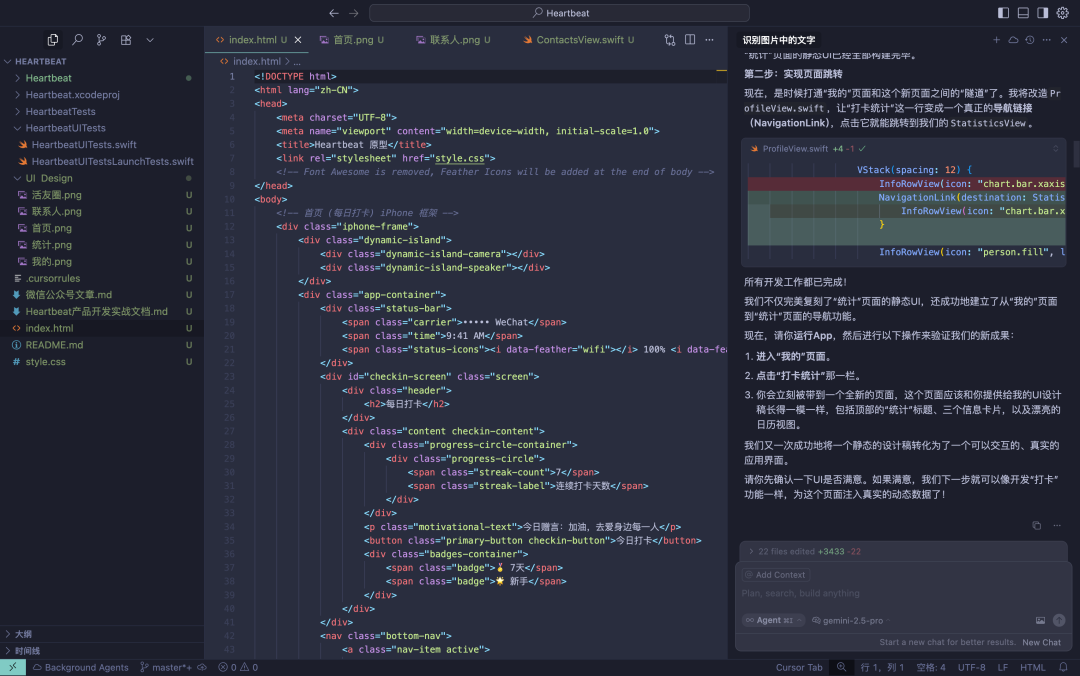Viewport: 1080px width, 676px height.
Task: Click the settings gear in title bar
Action: point(1062,12)
